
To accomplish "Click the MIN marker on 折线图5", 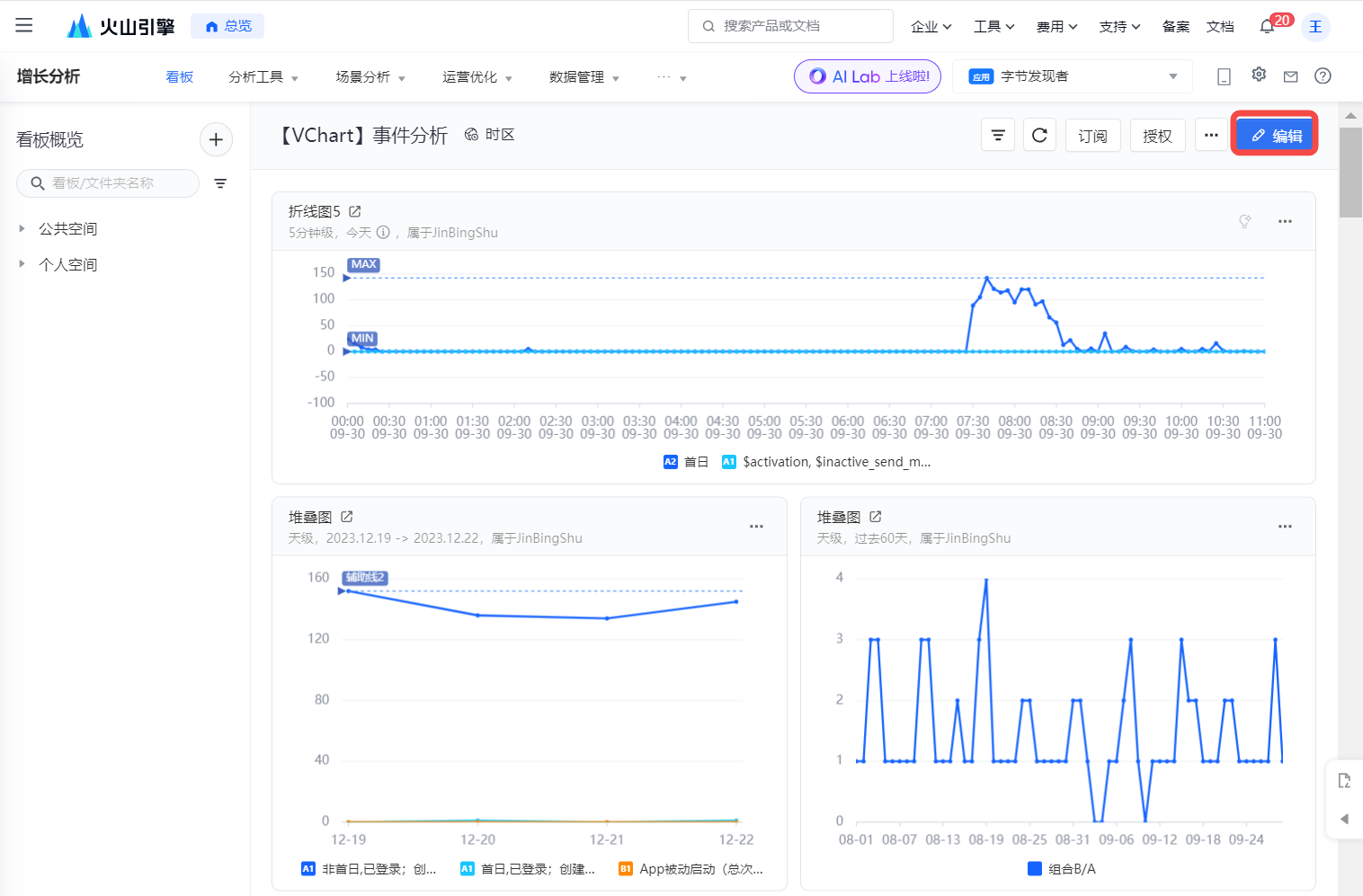I will click(x=362, y=339).
